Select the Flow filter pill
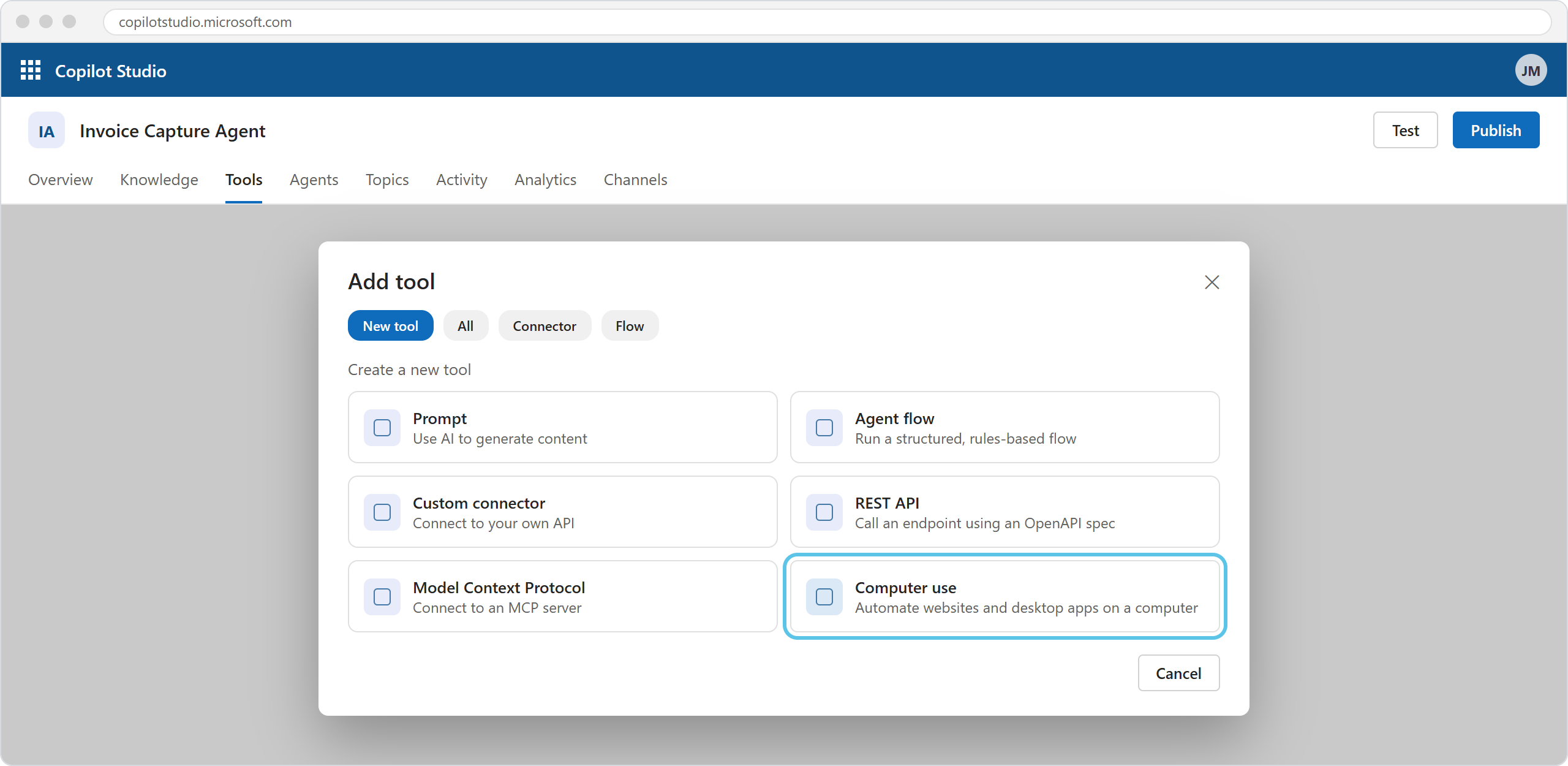Screen dimensions: 1568x766 pos(630,325)
